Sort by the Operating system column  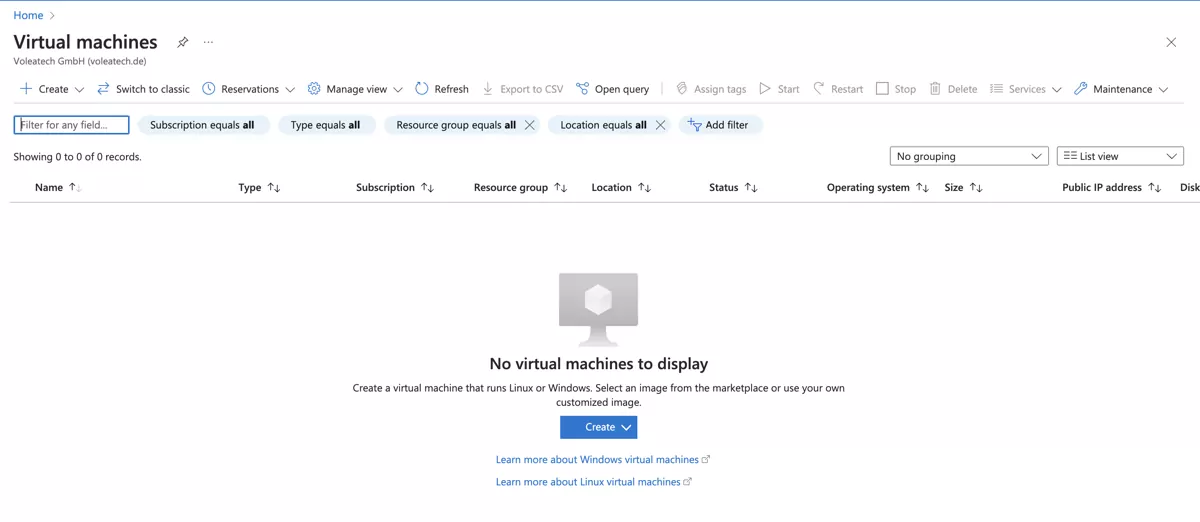pos(878,187)
